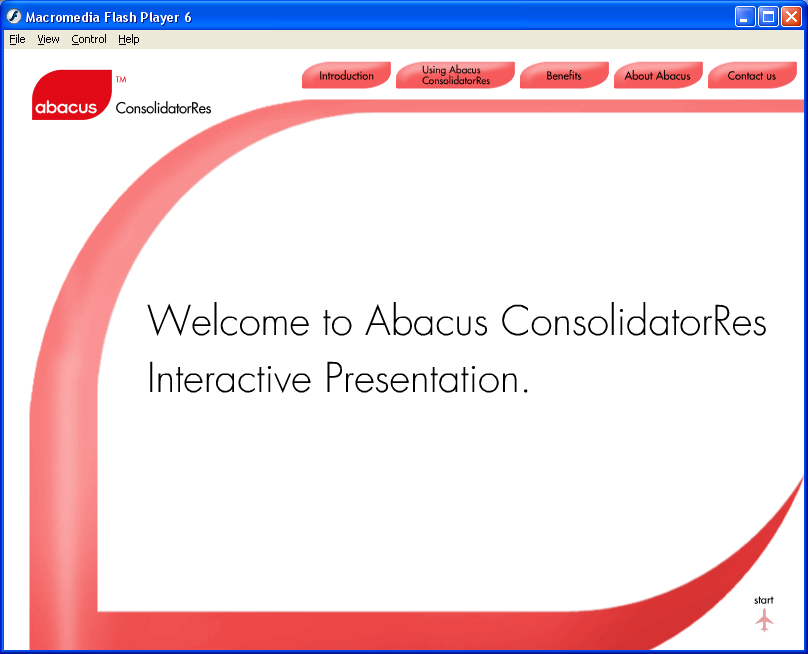Viewport: 808px width, 654px height.
Task: Minimize the Flash Player window
Action: point(745,17)
